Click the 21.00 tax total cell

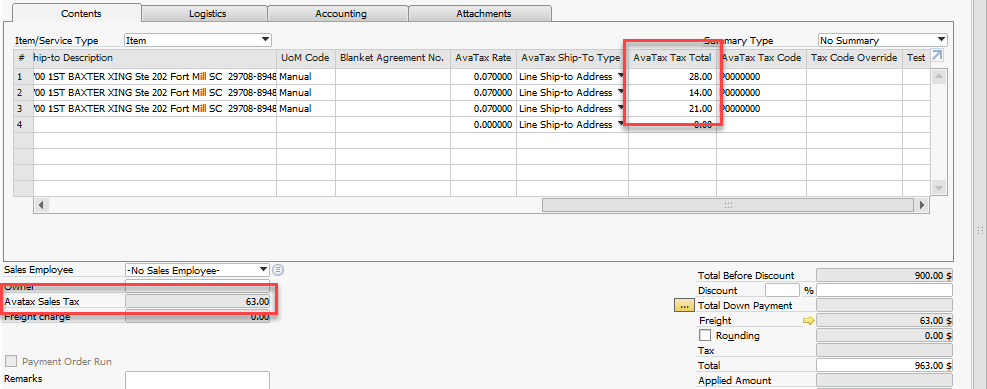pos(672,108)
